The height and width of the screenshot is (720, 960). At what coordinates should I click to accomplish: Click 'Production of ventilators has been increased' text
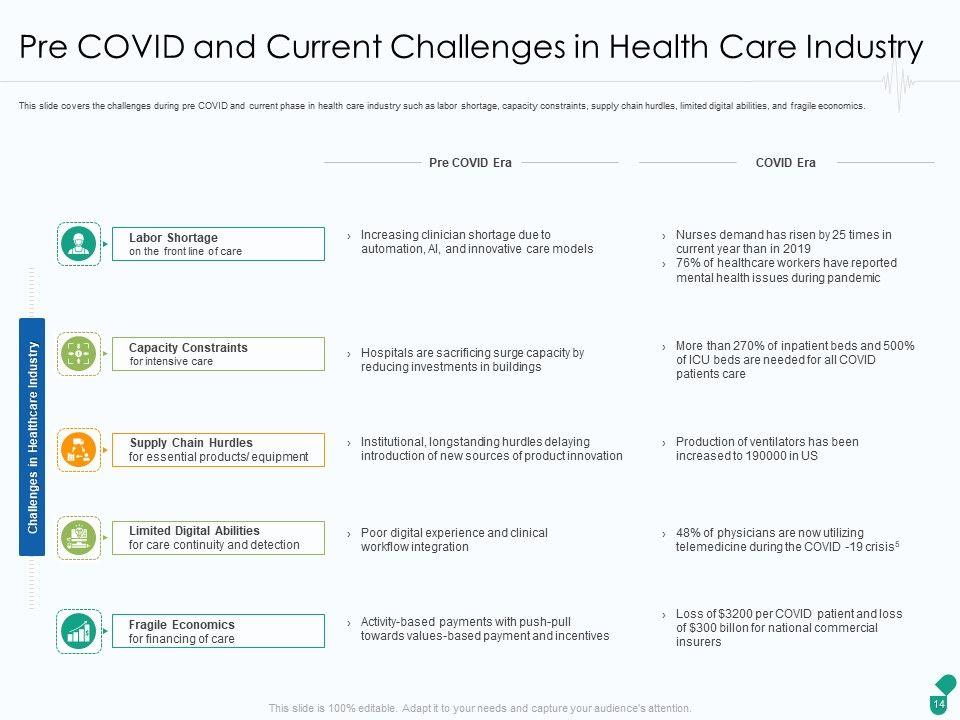point(767,449)
